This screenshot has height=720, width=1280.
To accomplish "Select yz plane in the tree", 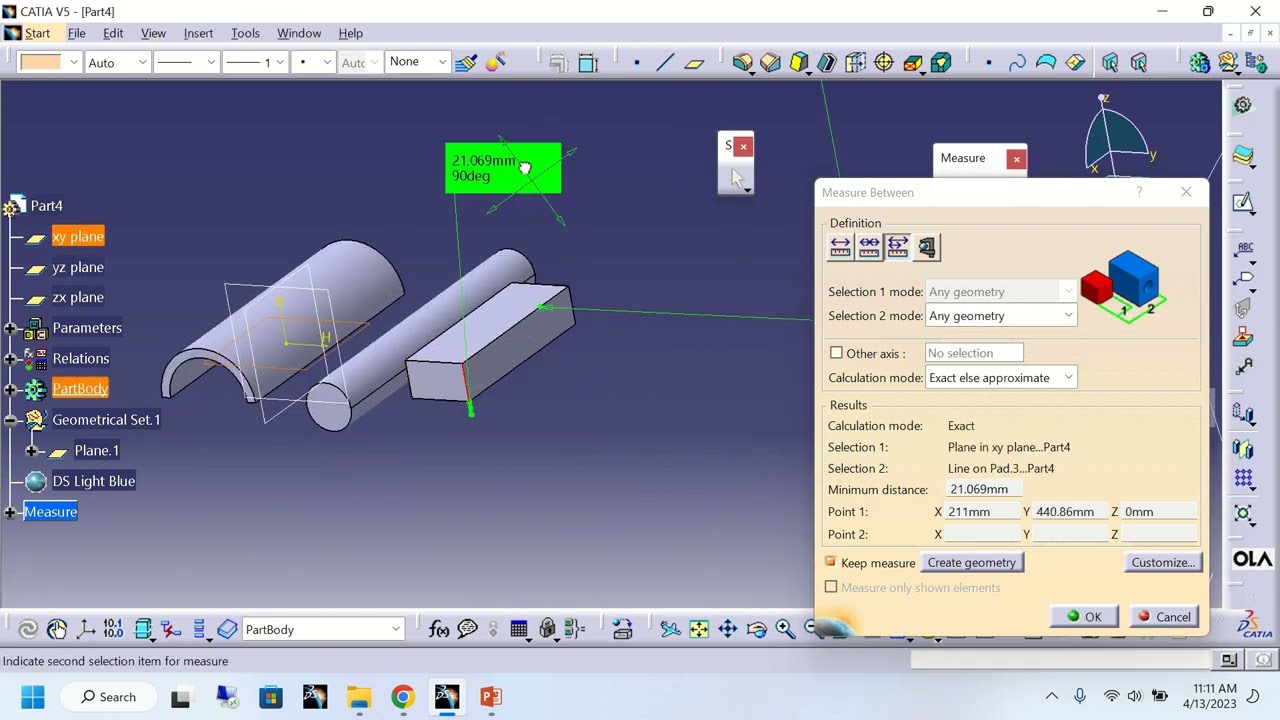I will [x=78, y=267].
